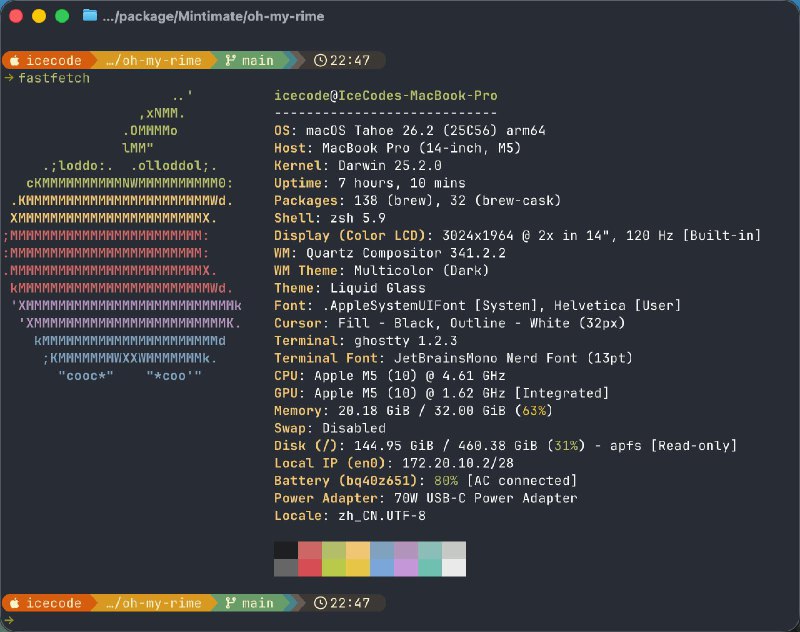Pick the black color swatch in the palette
Viewport: 800px width, 632px height.
pyautogui.click(x=286, y=551)
